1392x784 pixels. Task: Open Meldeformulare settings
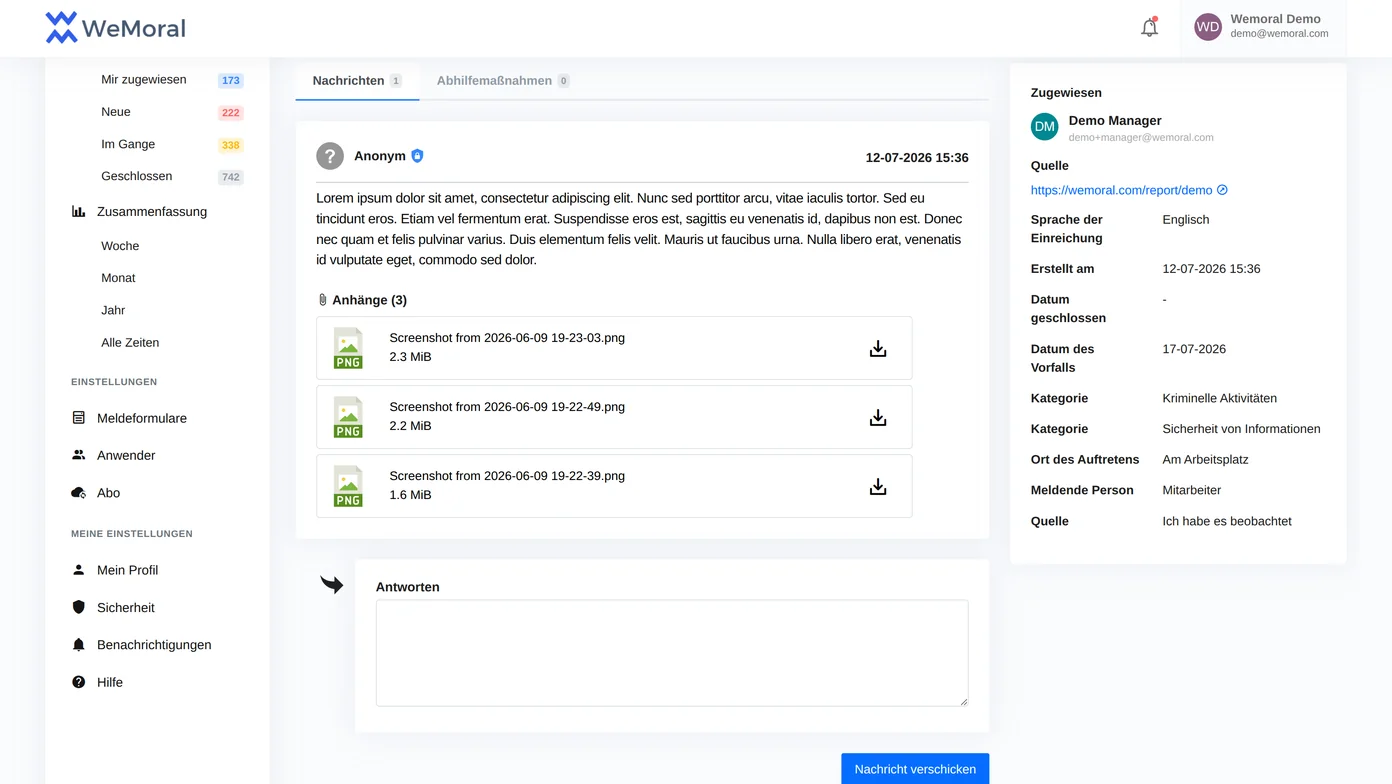142,418
